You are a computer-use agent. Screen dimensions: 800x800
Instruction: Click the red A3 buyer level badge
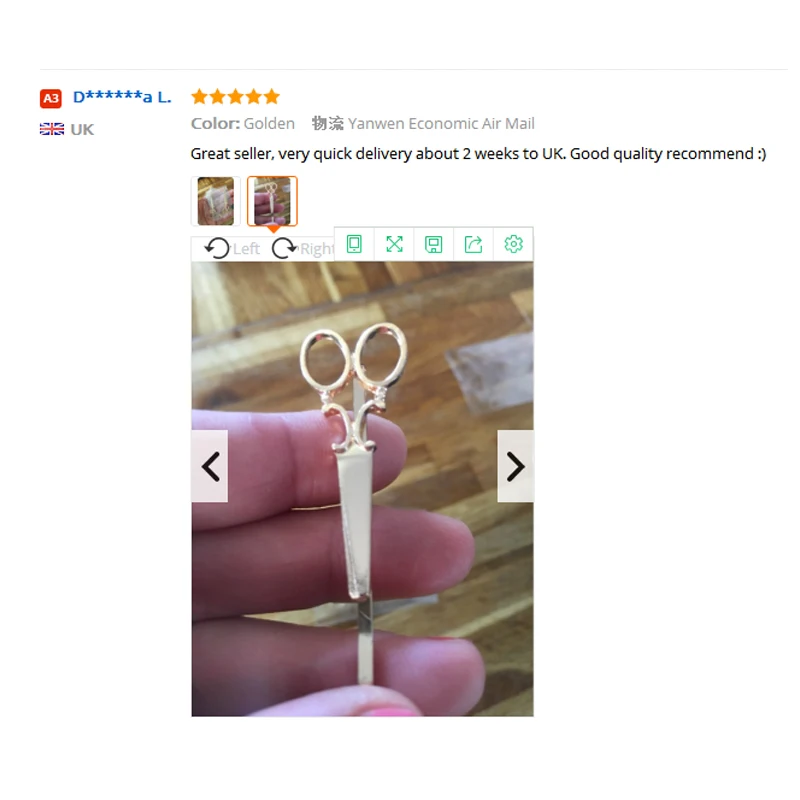(x=52, y=99)
